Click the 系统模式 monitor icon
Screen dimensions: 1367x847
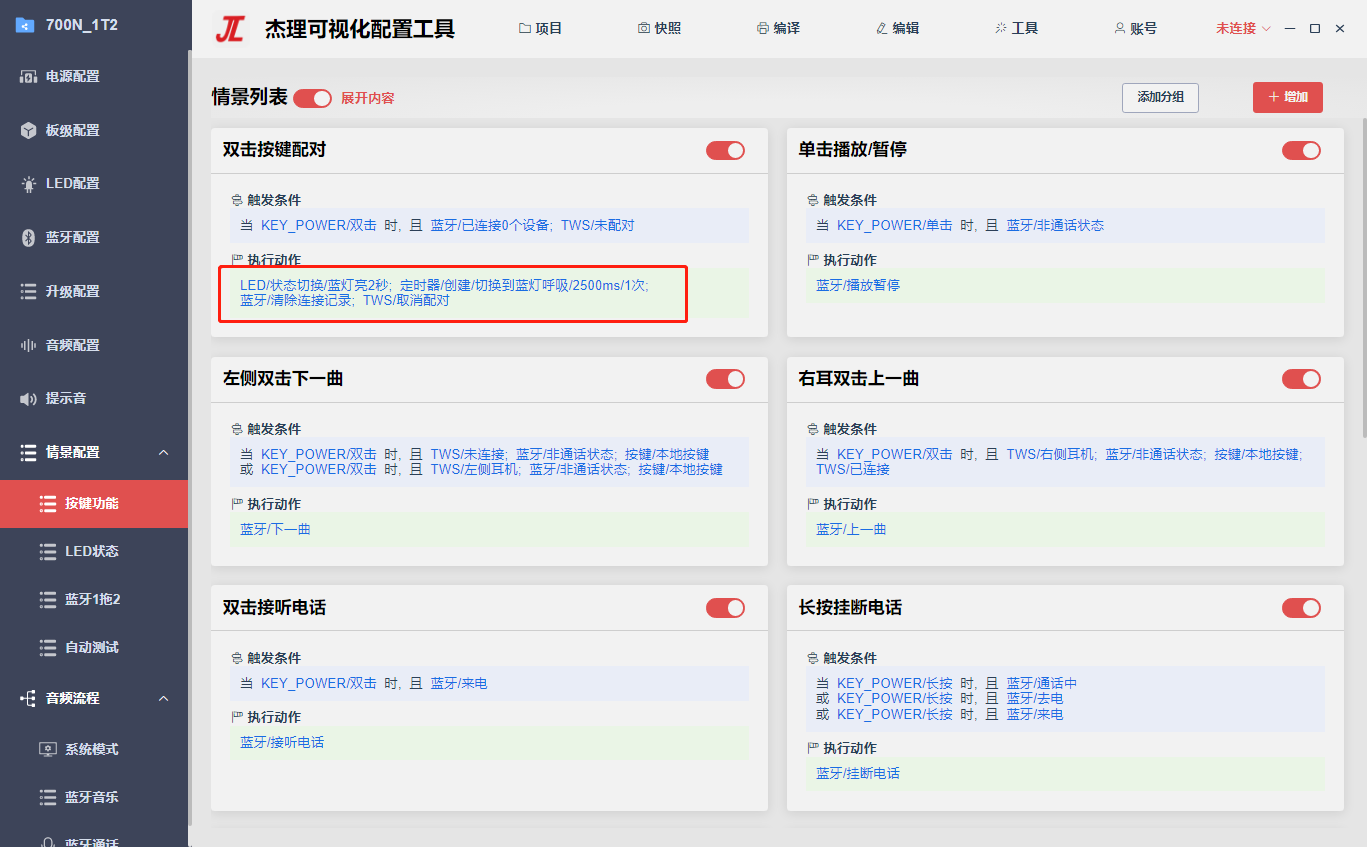coord(48,749)
